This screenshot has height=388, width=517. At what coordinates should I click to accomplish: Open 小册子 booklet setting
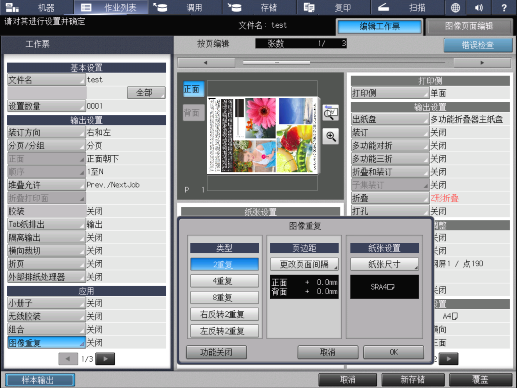pos(46,303)
